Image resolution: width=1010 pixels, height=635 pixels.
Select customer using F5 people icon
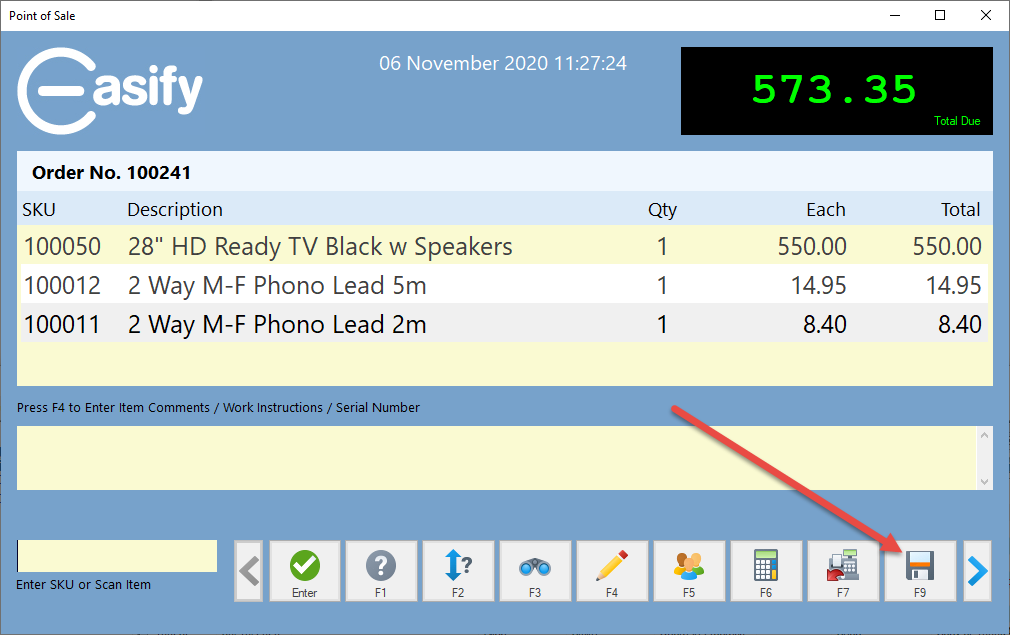click(689, 571)
